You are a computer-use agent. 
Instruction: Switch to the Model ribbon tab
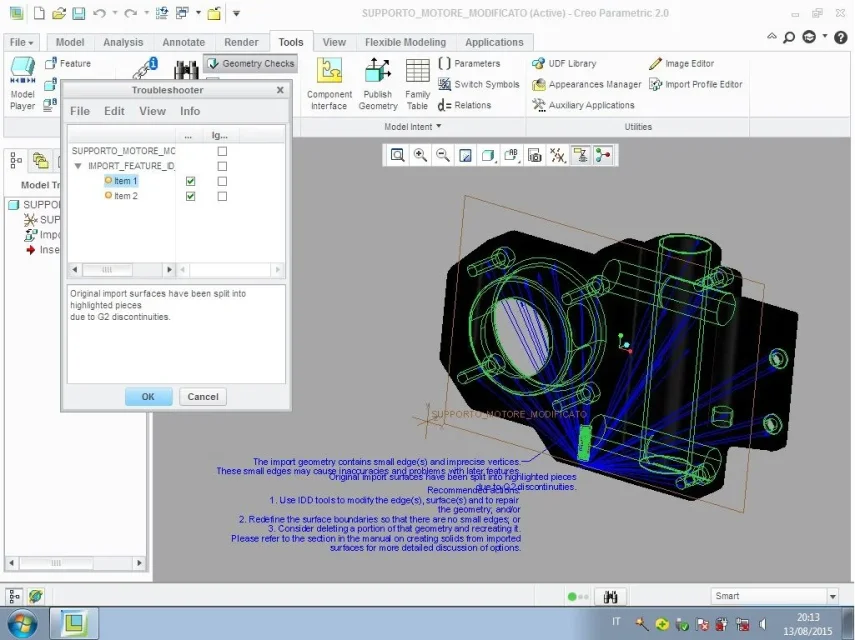[70, 43]
